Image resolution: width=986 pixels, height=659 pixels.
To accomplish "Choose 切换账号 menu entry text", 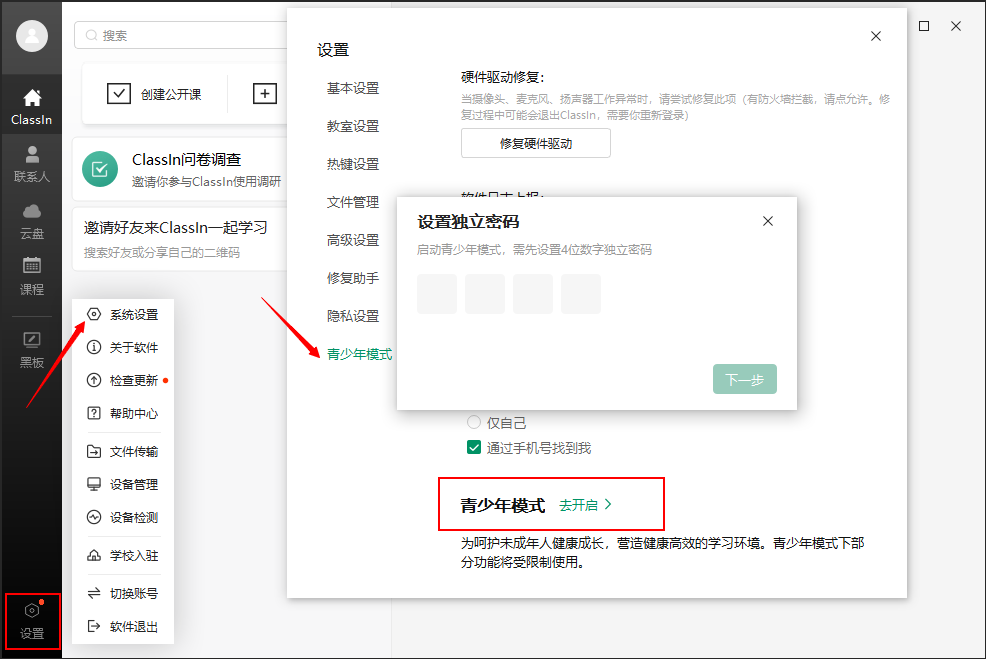I will click(134, 594).
